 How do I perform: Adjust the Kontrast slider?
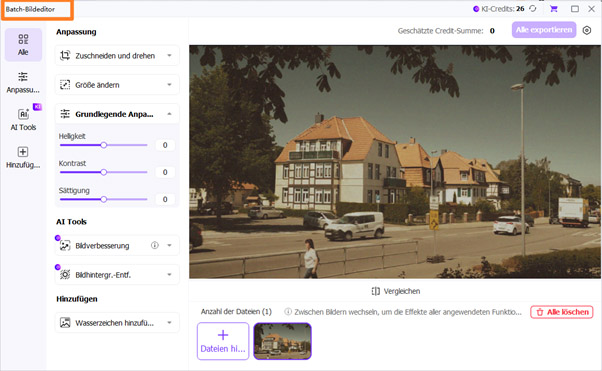point(104,172)
